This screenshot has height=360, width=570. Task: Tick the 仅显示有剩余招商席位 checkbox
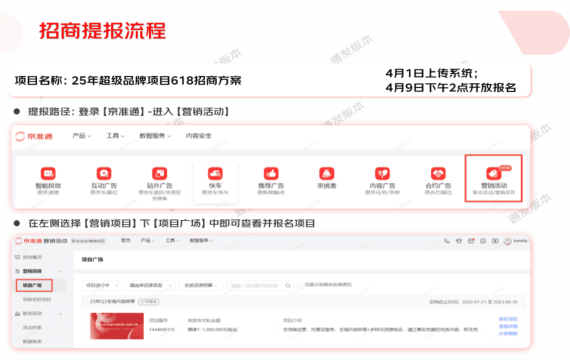300,285
